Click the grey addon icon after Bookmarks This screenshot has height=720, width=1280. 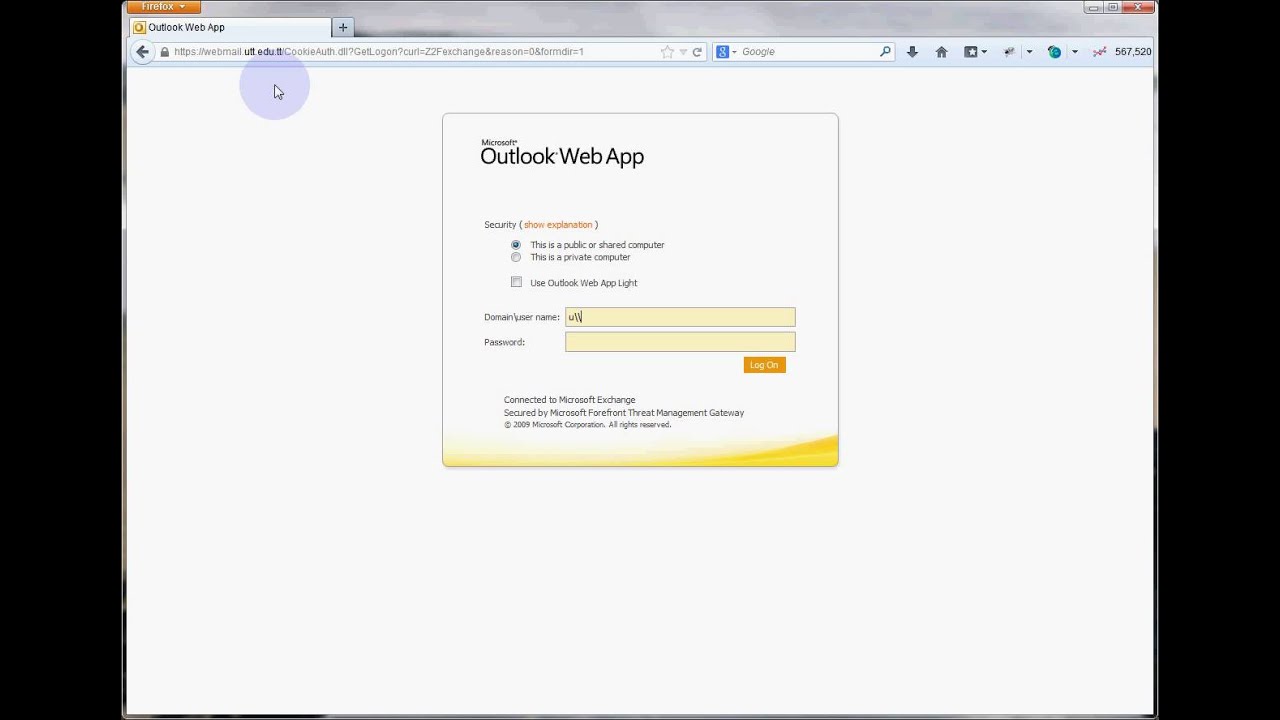[x=1010, y=52]
